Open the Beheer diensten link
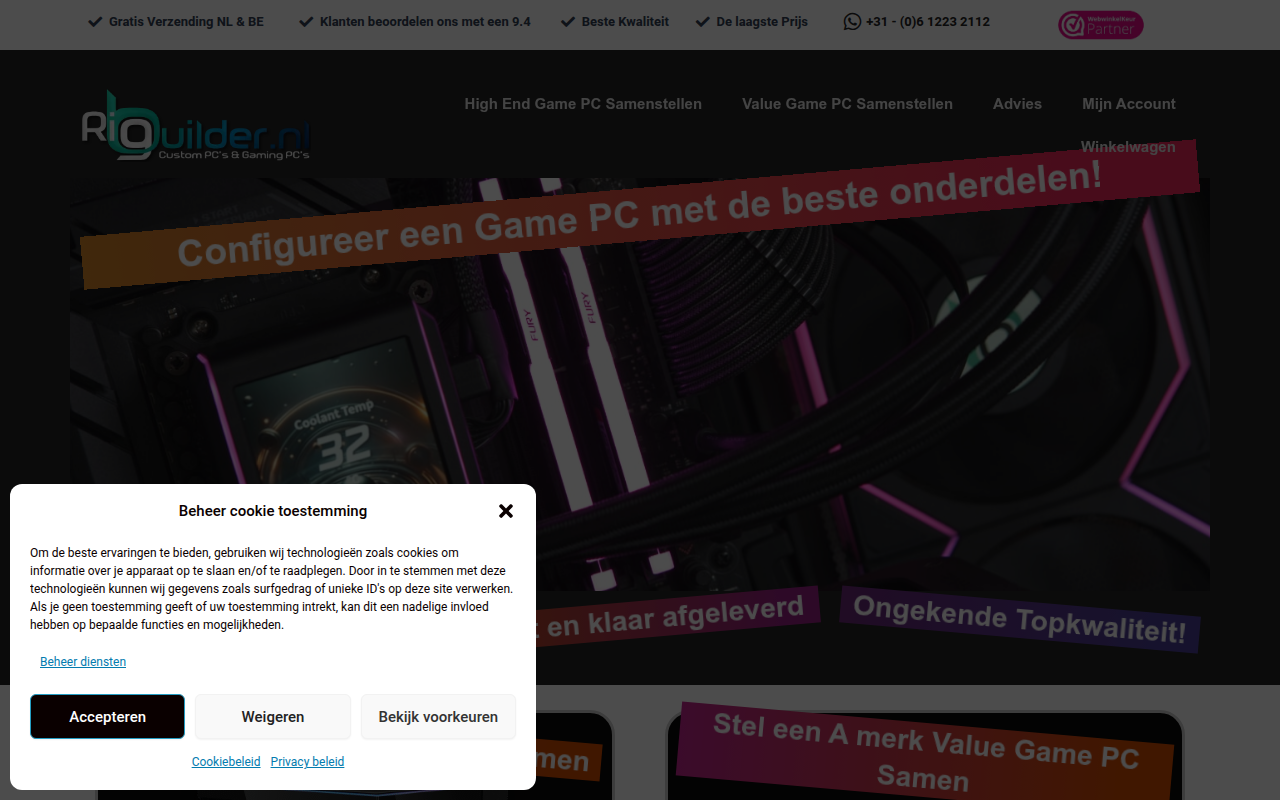The width and height of the screenshot is (1280, 800). [x=83, y=662]
